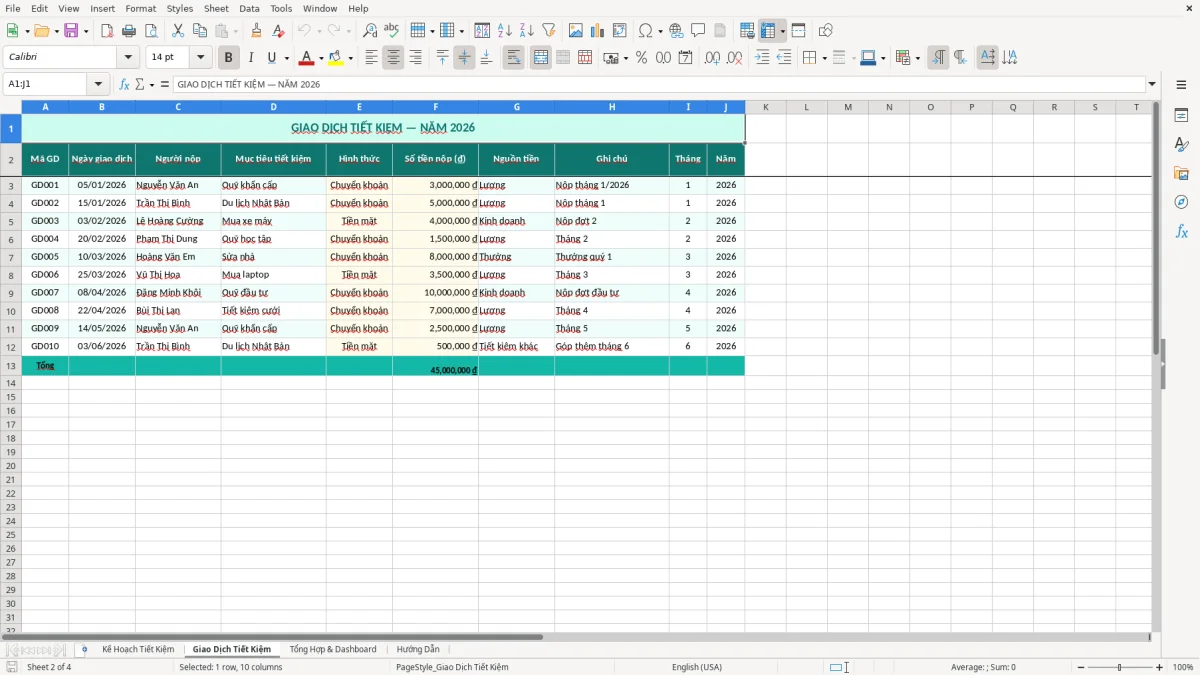Click the Clear Direct Formatting icon
The width and height of the screenshot is (1200, 675).
[278, 31]
